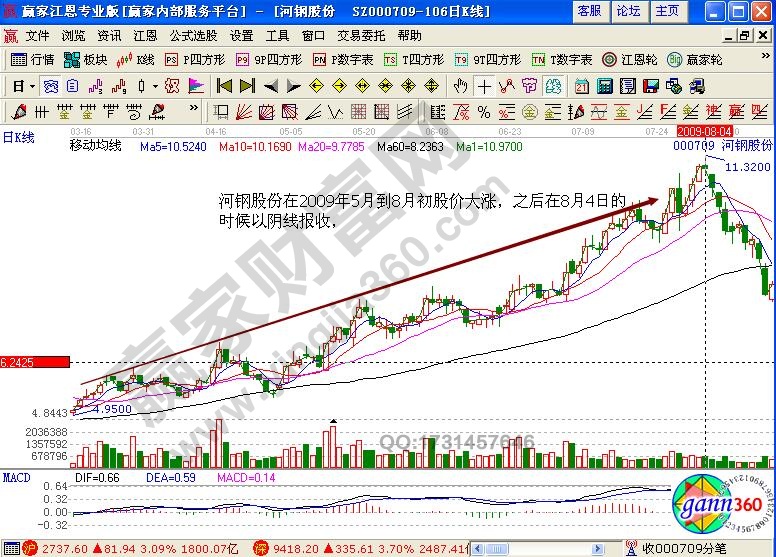Click the pencil drawing tool on third toolbar
The height and width of the screenshot is (557, 776).
coord(19,112)
